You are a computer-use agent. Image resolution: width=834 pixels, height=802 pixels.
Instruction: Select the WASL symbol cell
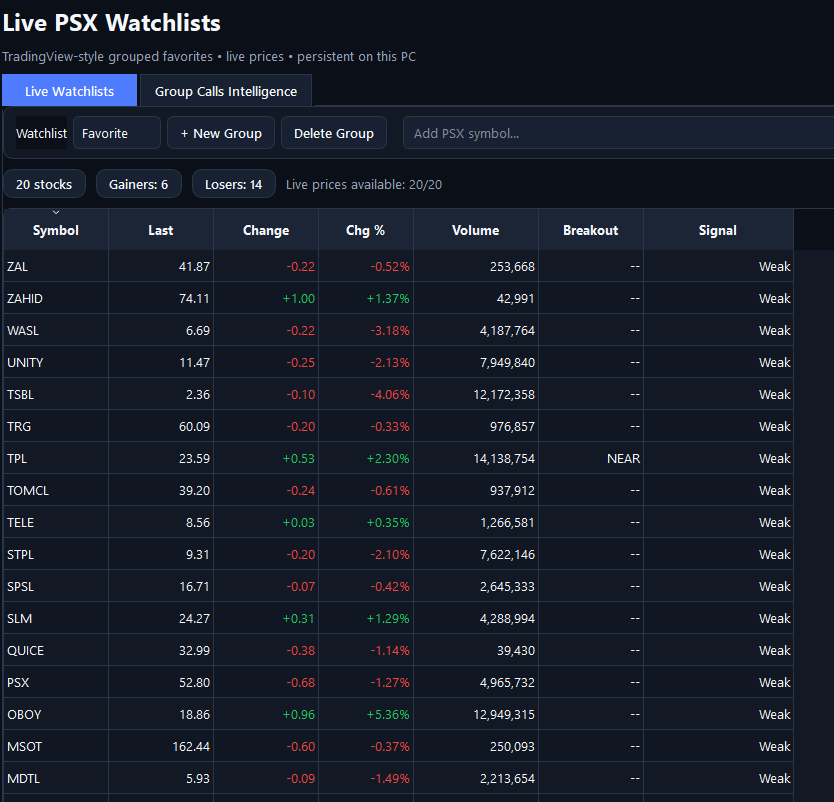pyautogui.click(x=56, y=330)
